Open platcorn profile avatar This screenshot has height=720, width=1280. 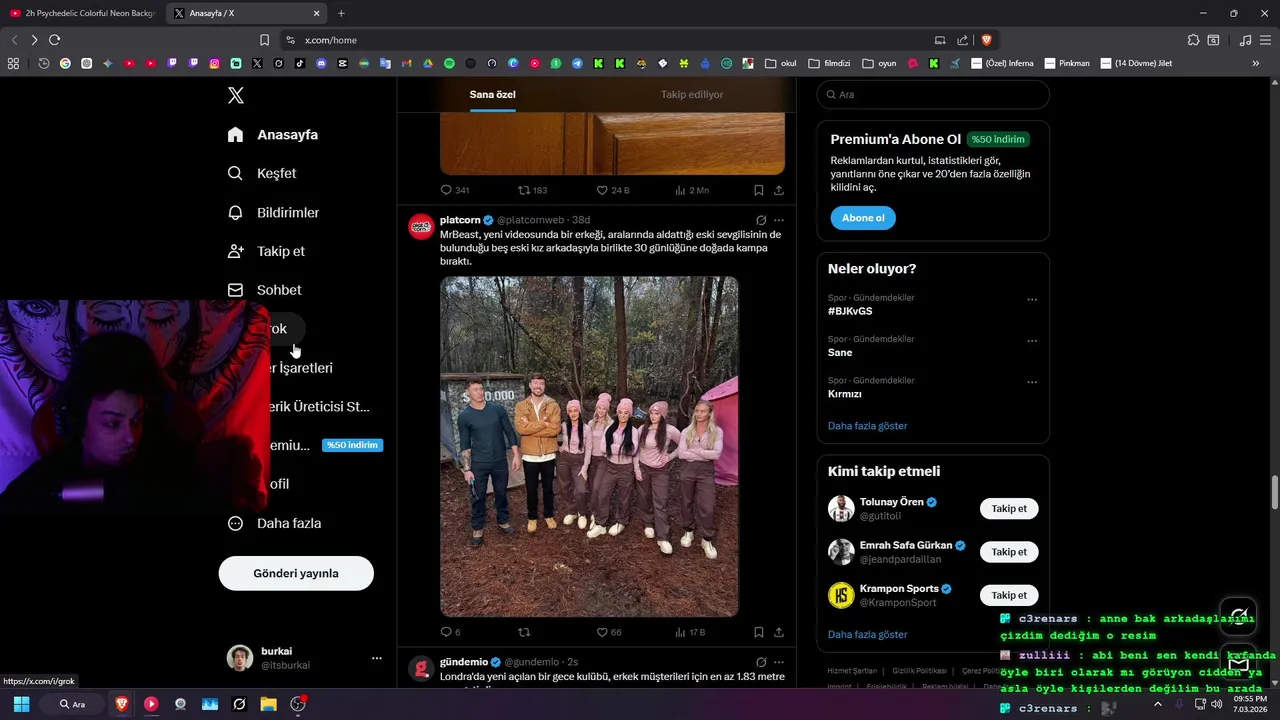click(421, 226)
